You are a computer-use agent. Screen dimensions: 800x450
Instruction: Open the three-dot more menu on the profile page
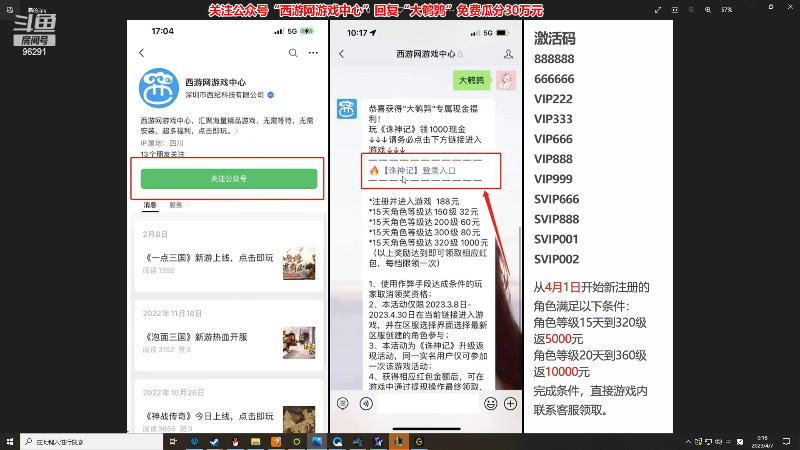click(313, 53)
